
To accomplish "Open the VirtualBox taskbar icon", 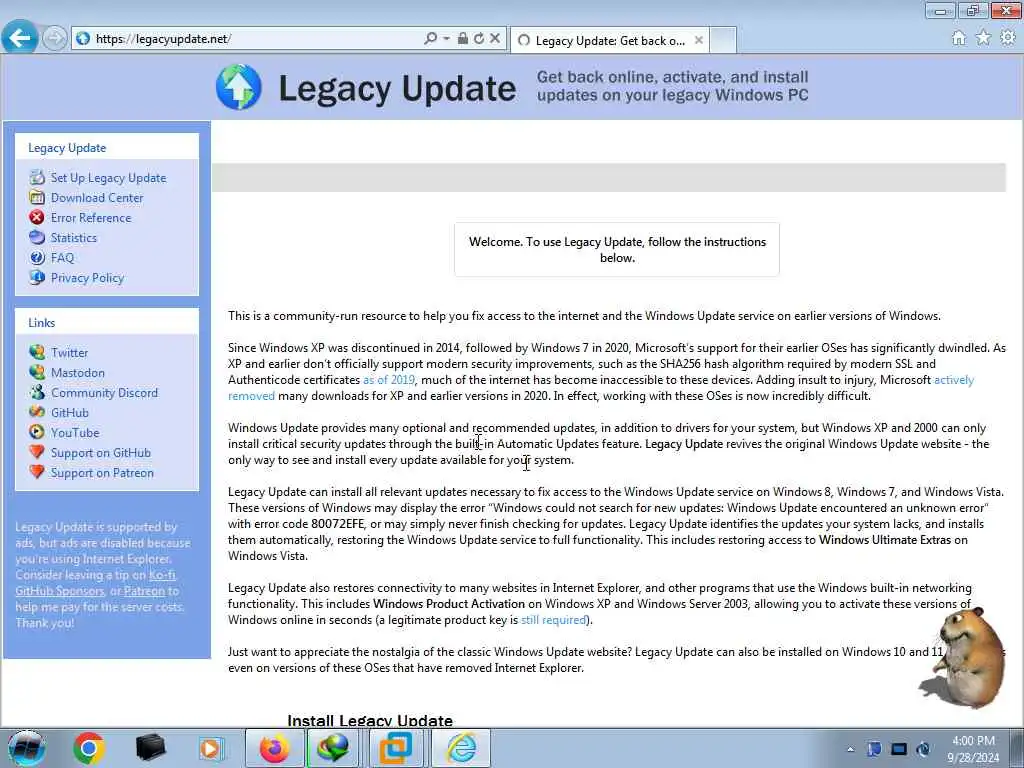I will 396,748.
